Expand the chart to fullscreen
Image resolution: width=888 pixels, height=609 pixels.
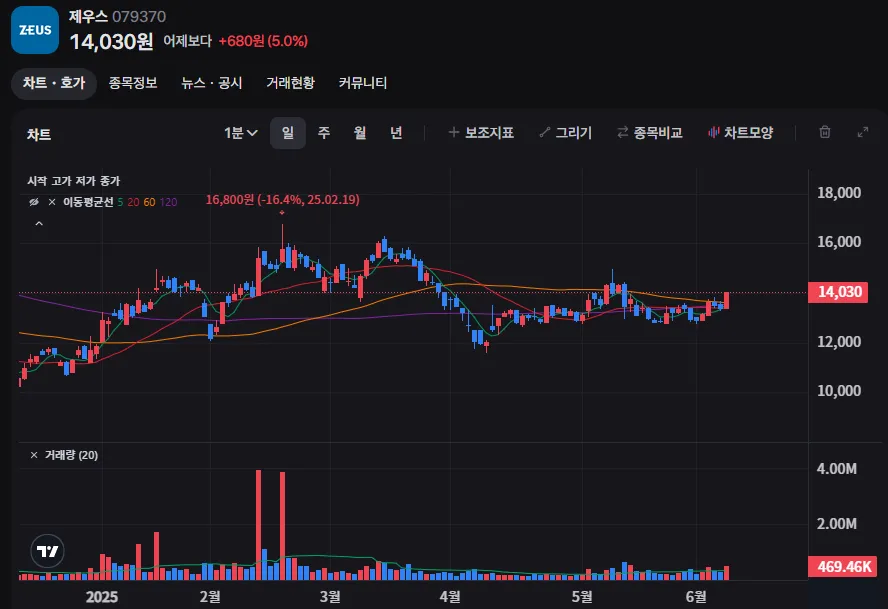[x=863, y=132]
